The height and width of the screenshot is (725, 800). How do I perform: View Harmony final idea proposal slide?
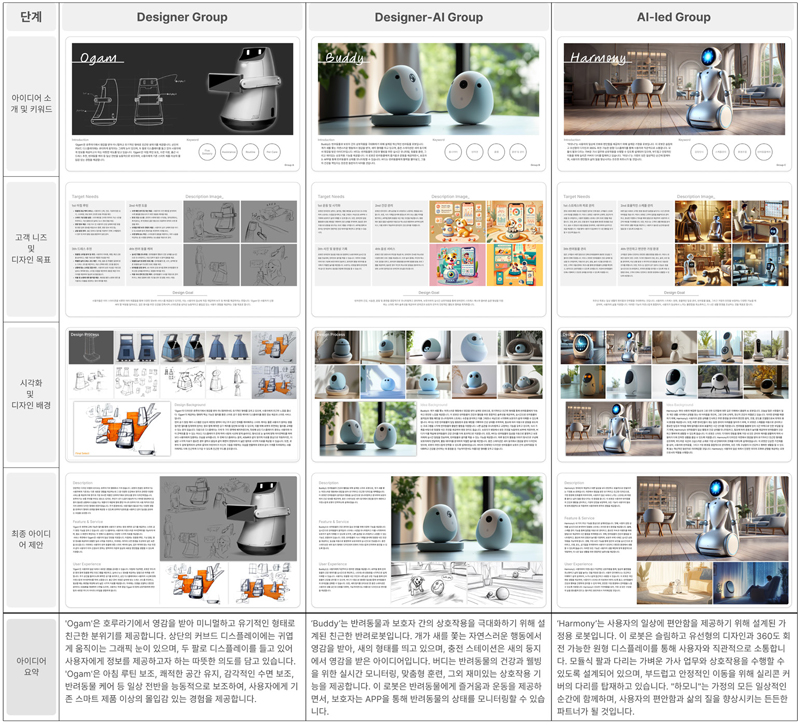click(x=675, y=538)
